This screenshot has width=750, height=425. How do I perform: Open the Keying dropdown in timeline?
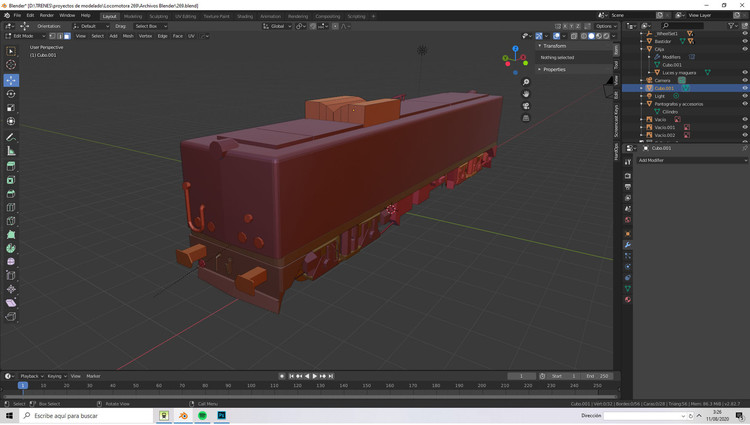56,376
